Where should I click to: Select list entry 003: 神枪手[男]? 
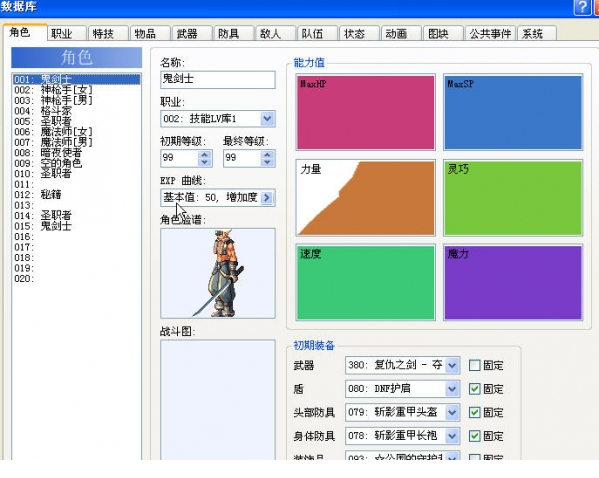(76, 100)
